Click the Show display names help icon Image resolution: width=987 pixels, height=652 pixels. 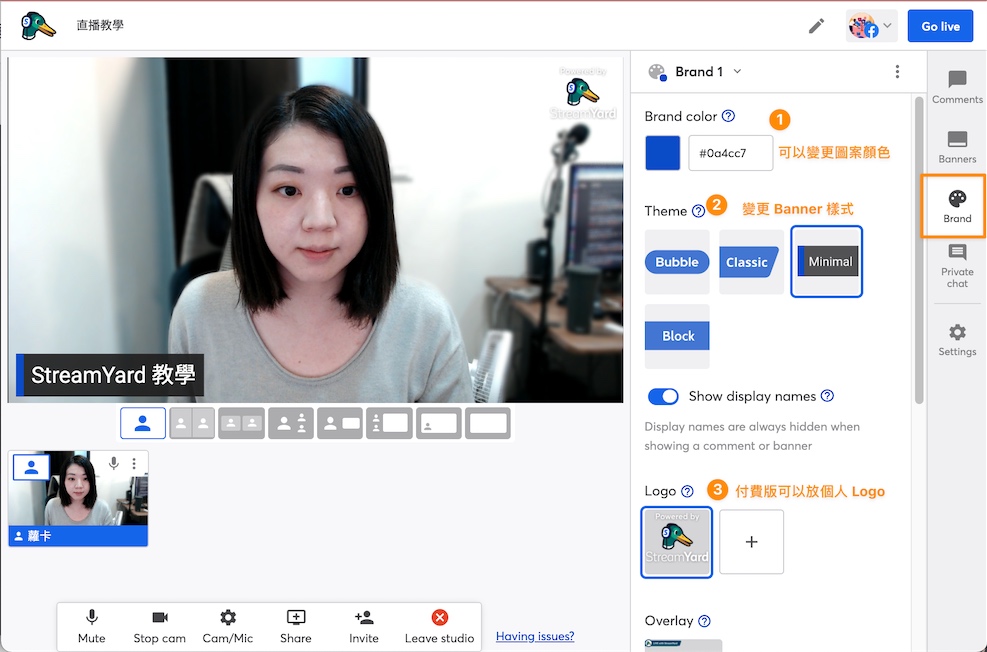pyautogui.click(x=828, y=396)
